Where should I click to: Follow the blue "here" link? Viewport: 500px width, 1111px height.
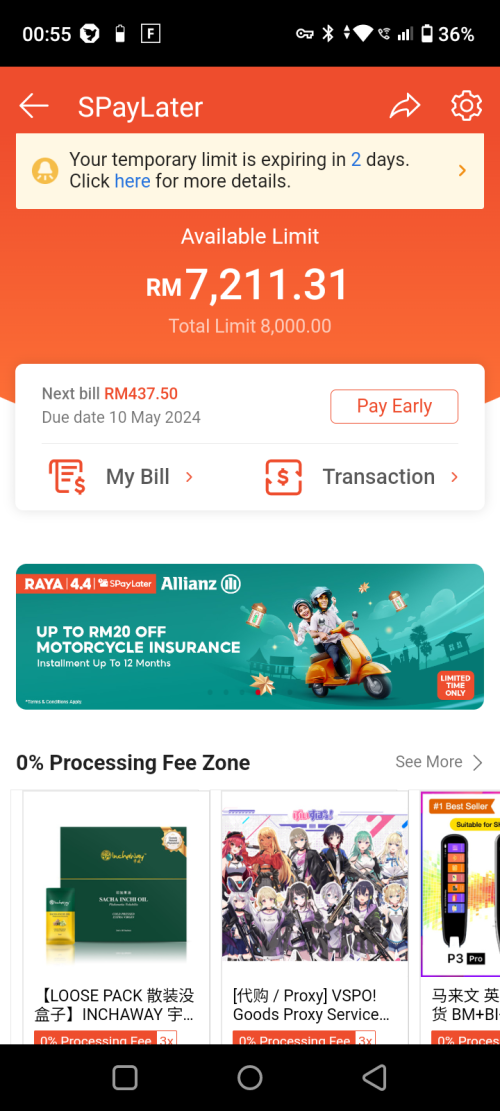tap(132, 181)
